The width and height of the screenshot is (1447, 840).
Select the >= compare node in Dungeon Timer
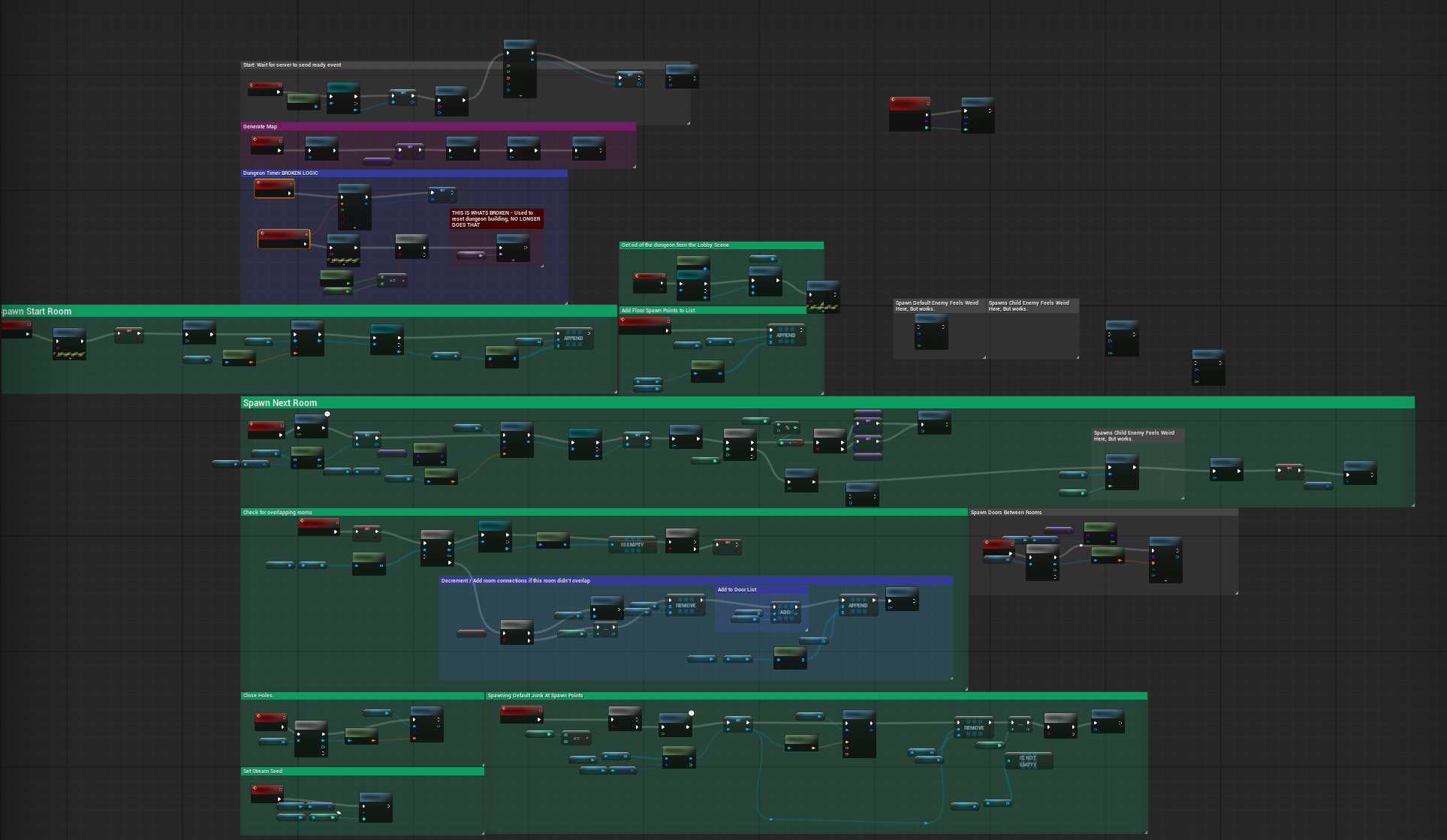click(392, 281)
